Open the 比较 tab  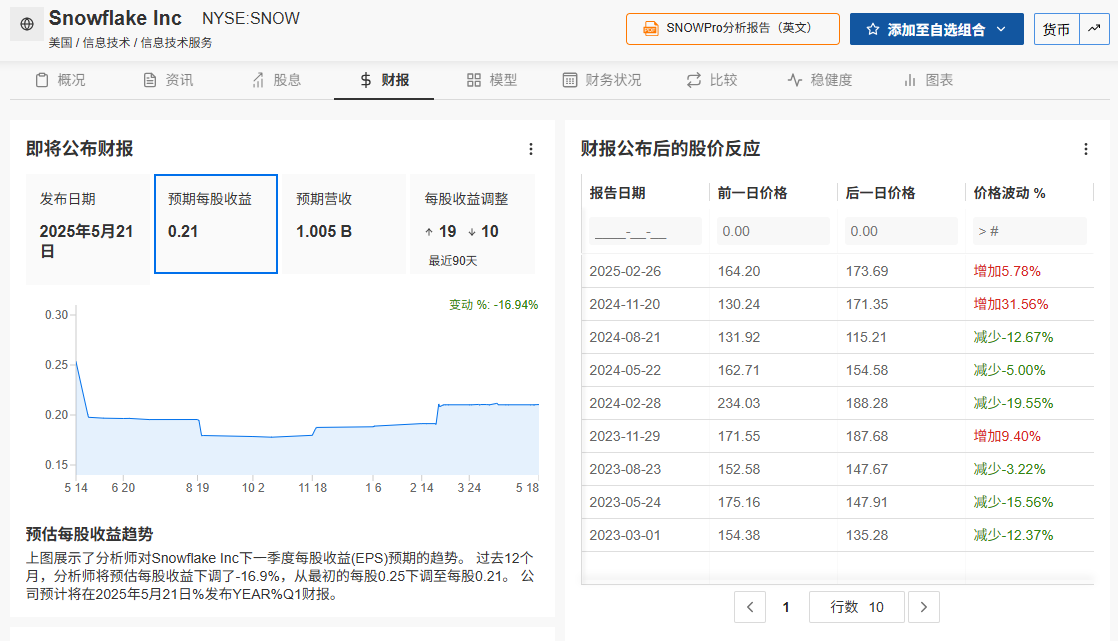[x=712, y=80]
